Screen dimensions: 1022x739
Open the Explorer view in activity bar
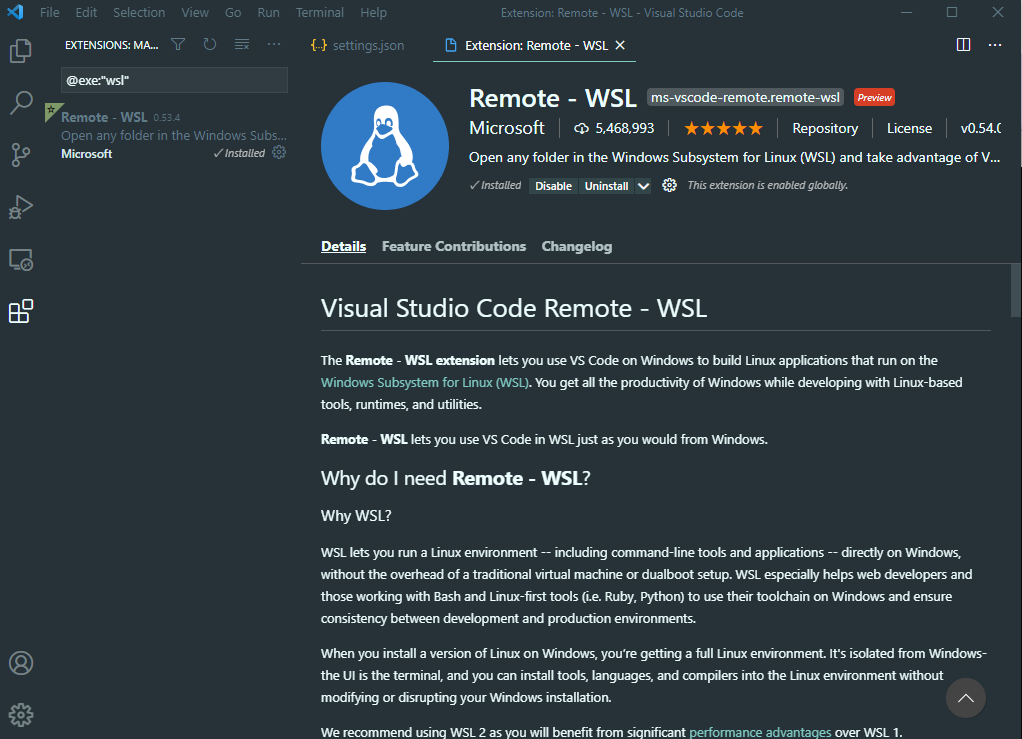pyautogui.click(x=21, y=51)
